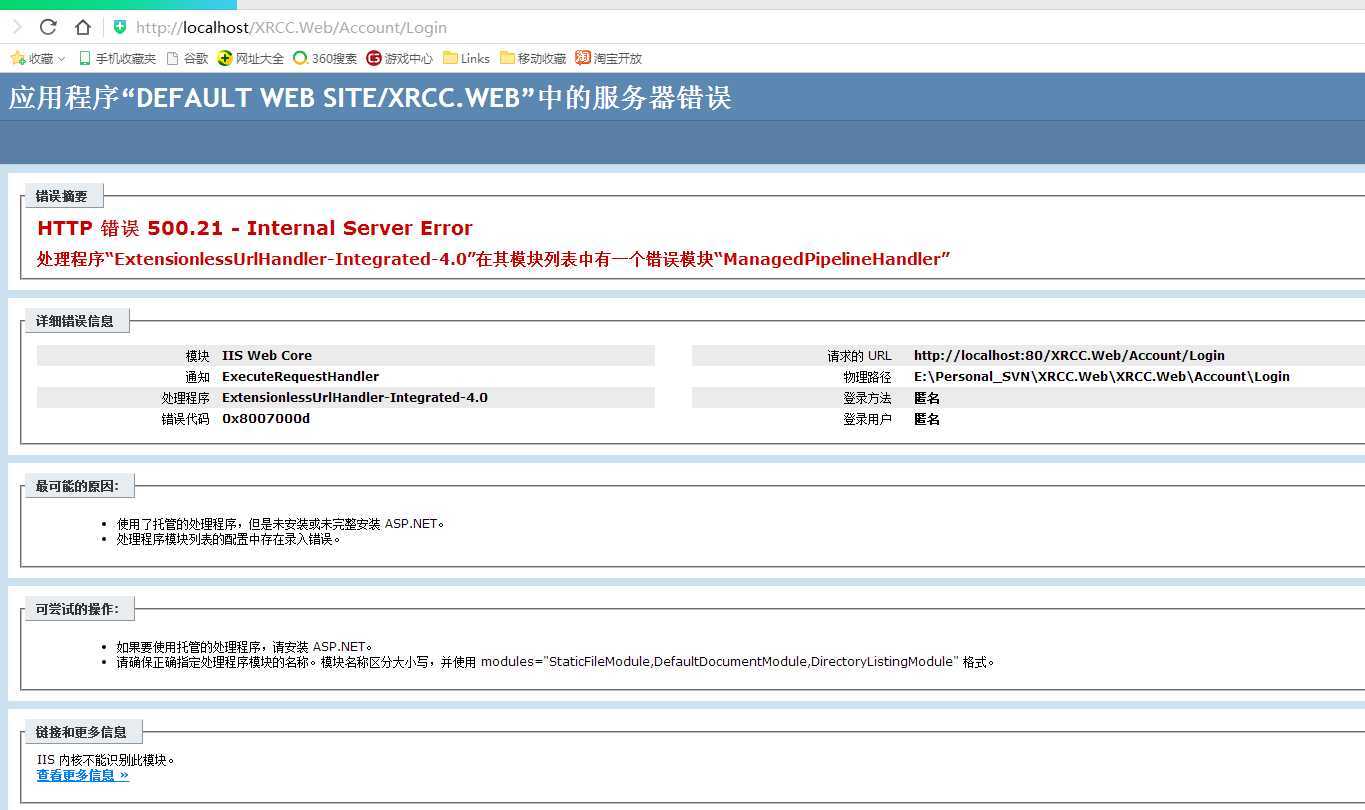Select the line 处理程序模块列表的配置中存在录入错误
The height and width of the screenshot is (810, 1365).
click(x=229, y=539)
